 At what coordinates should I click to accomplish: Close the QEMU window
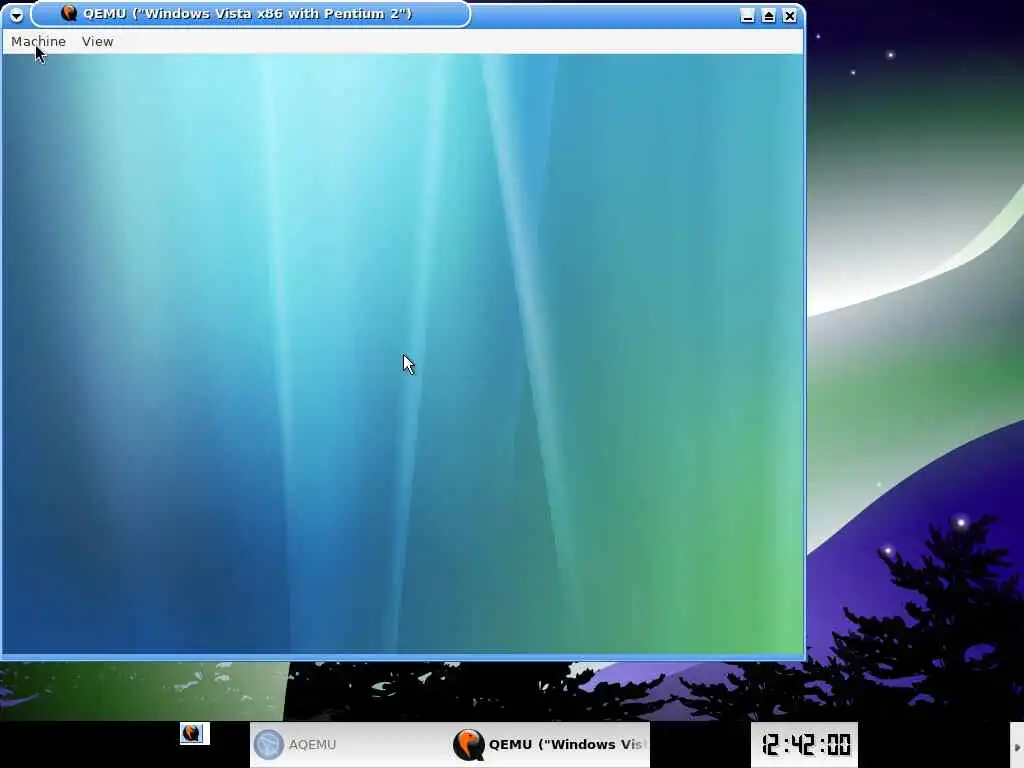pos(790,16)
